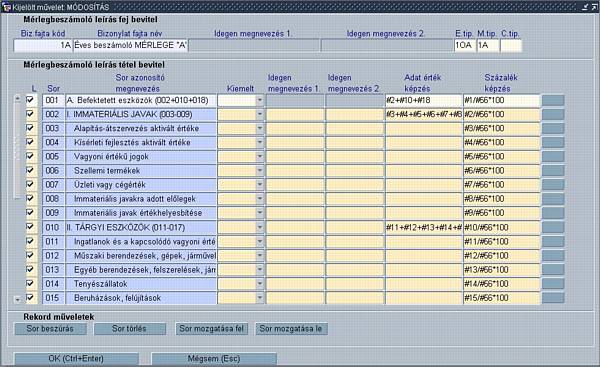
Task: Open the Kiemelt dropdown for row 008
Action: [260, 199]
